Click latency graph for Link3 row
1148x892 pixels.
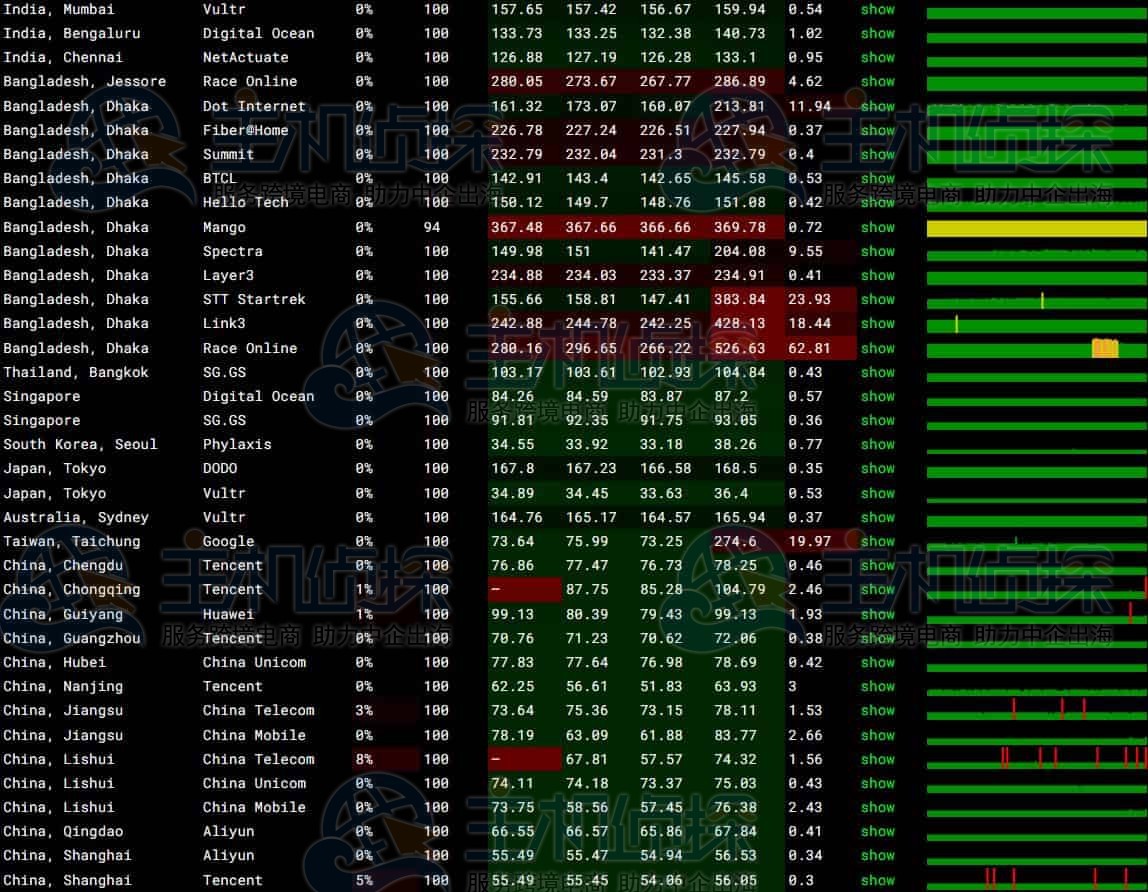coord(1036,325)
